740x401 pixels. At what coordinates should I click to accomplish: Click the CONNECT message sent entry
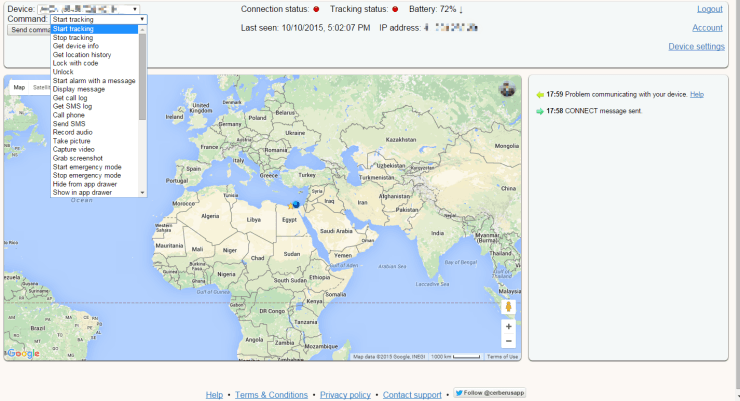click(x=594, y=111)
